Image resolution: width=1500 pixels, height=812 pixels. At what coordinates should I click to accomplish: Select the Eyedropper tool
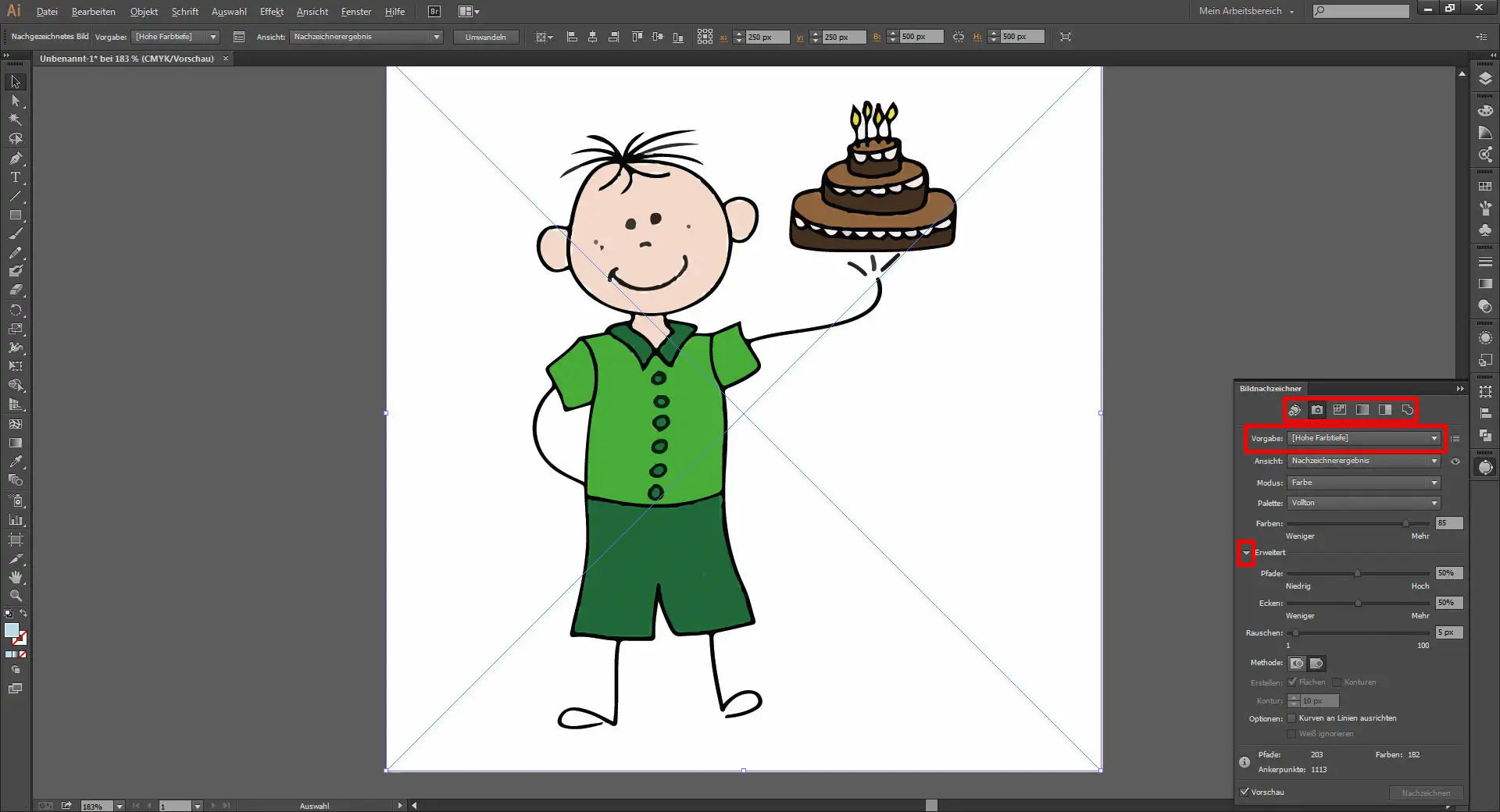(15, 461)
